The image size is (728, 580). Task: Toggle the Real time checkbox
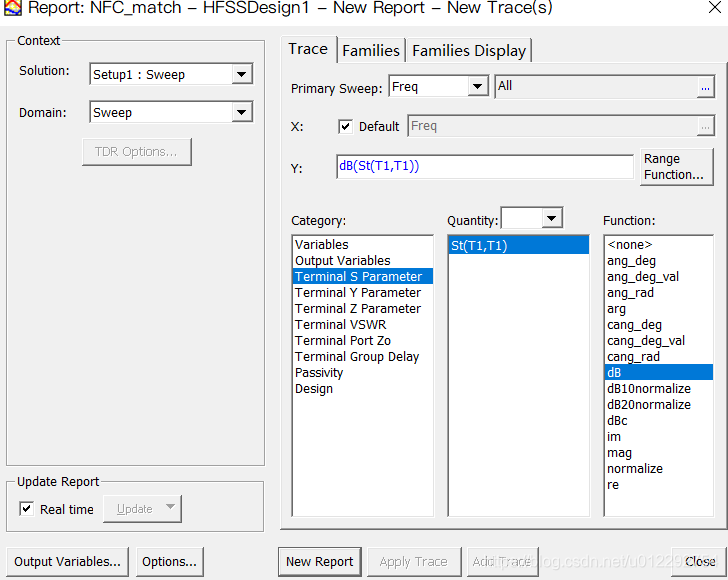click(x=26, y=509)
